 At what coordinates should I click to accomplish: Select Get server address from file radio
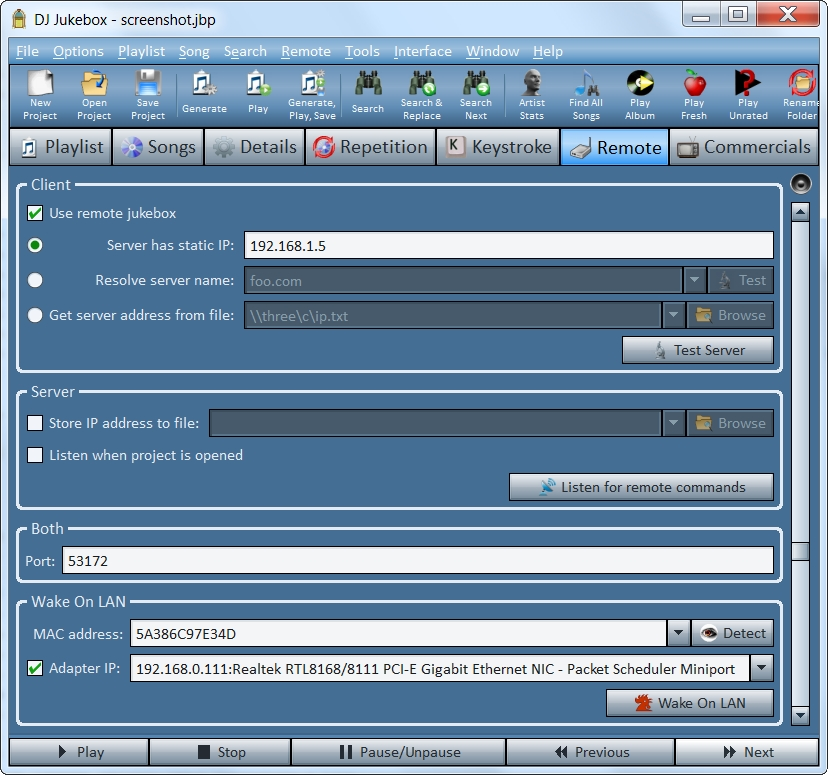coord(35,315)
